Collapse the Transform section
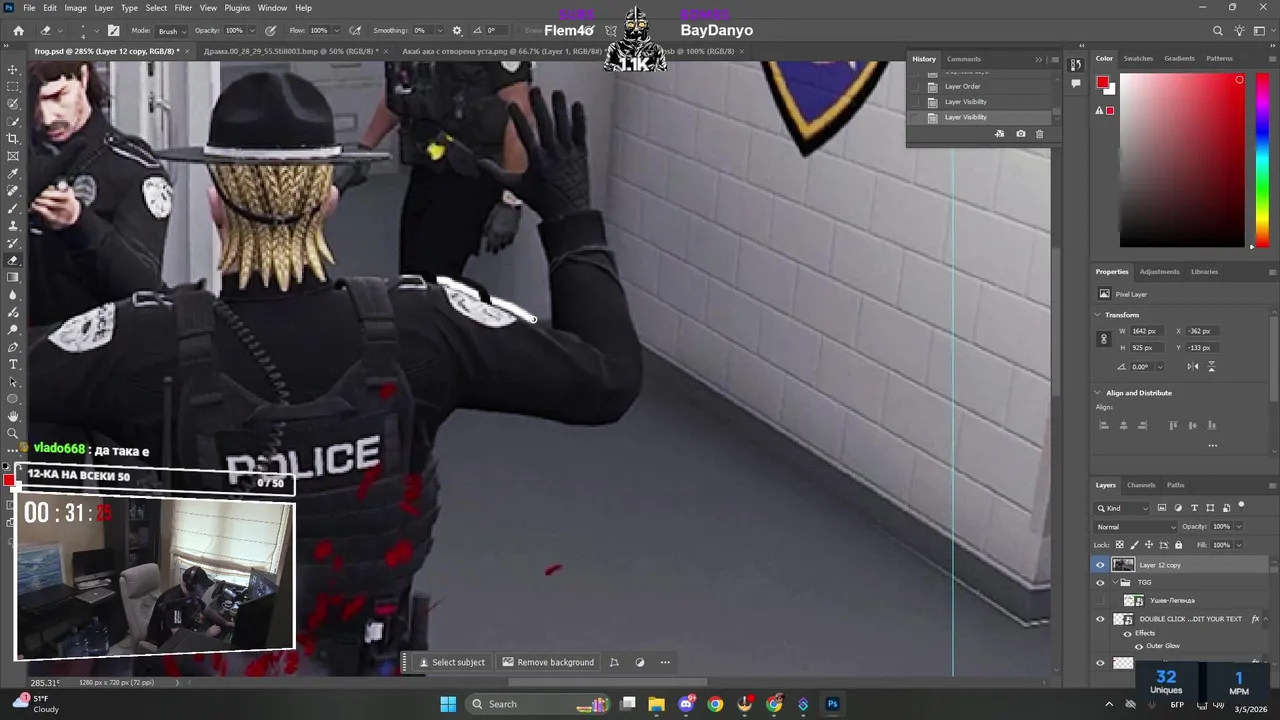 pyautogui.click(x=1098, y=315)
